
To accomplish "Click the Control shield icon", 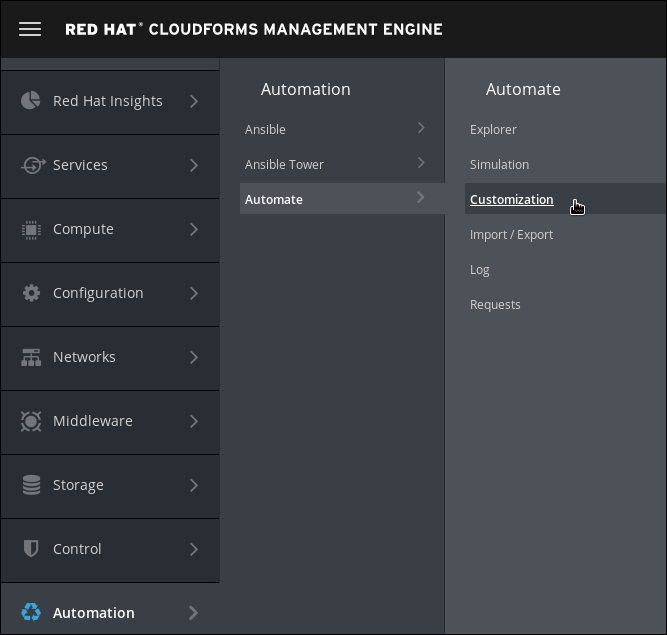I will click(31, 549).
